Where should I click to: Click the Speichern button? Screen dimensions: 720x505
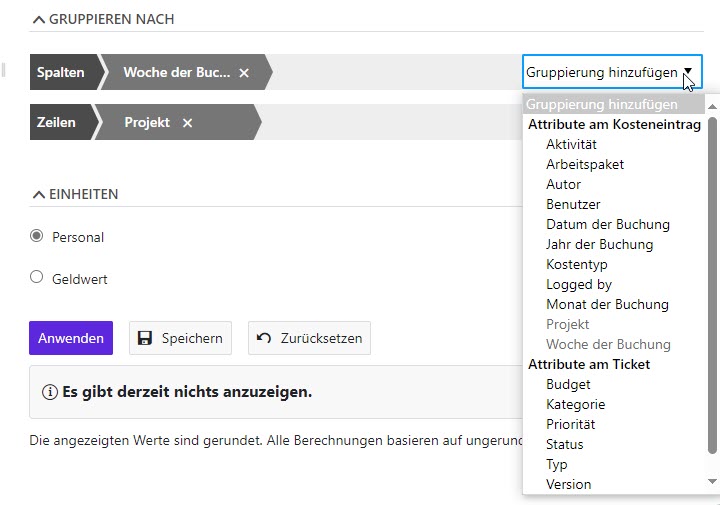tap(180, 338)
